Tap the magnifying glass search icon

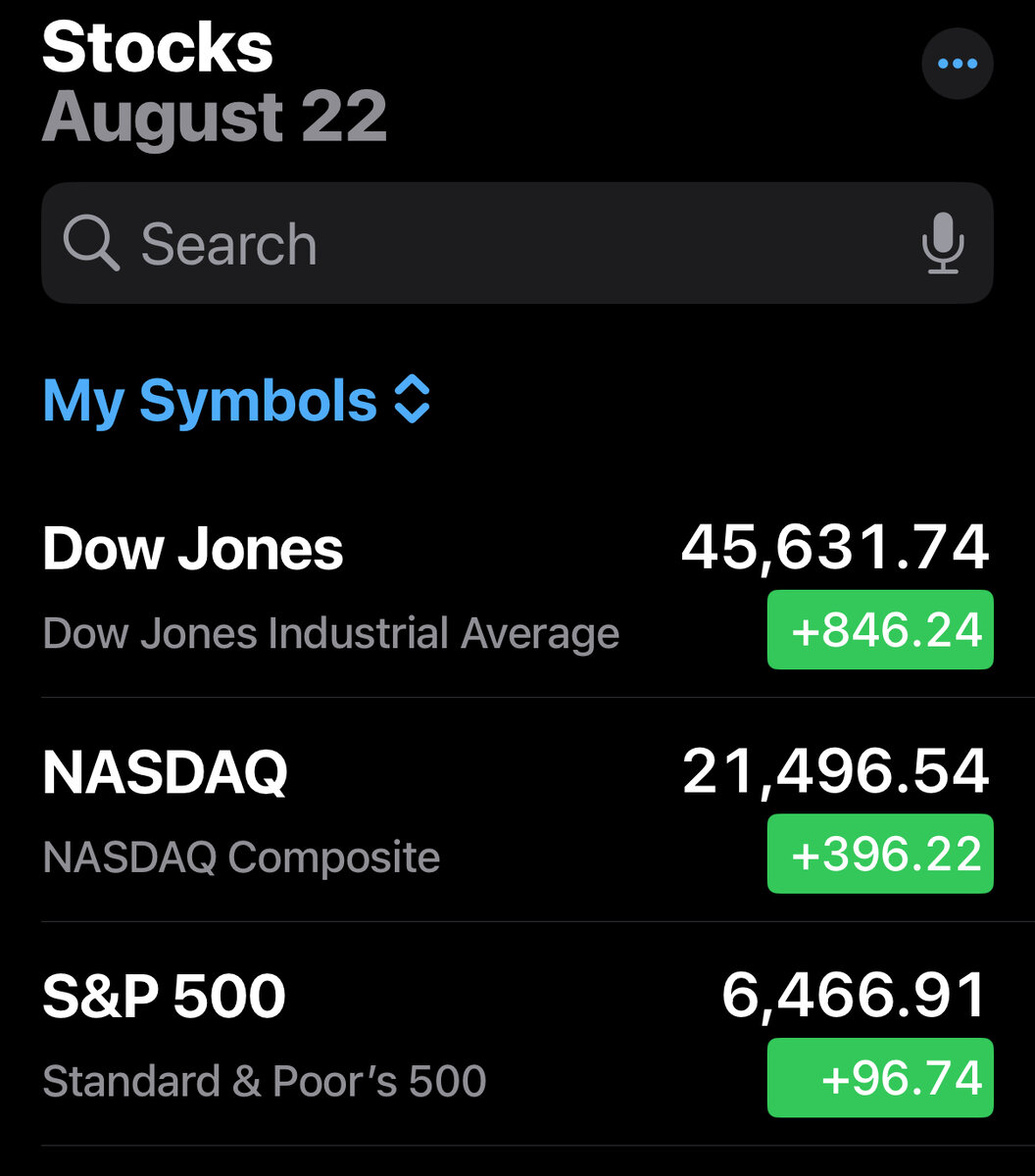point(91,243)
